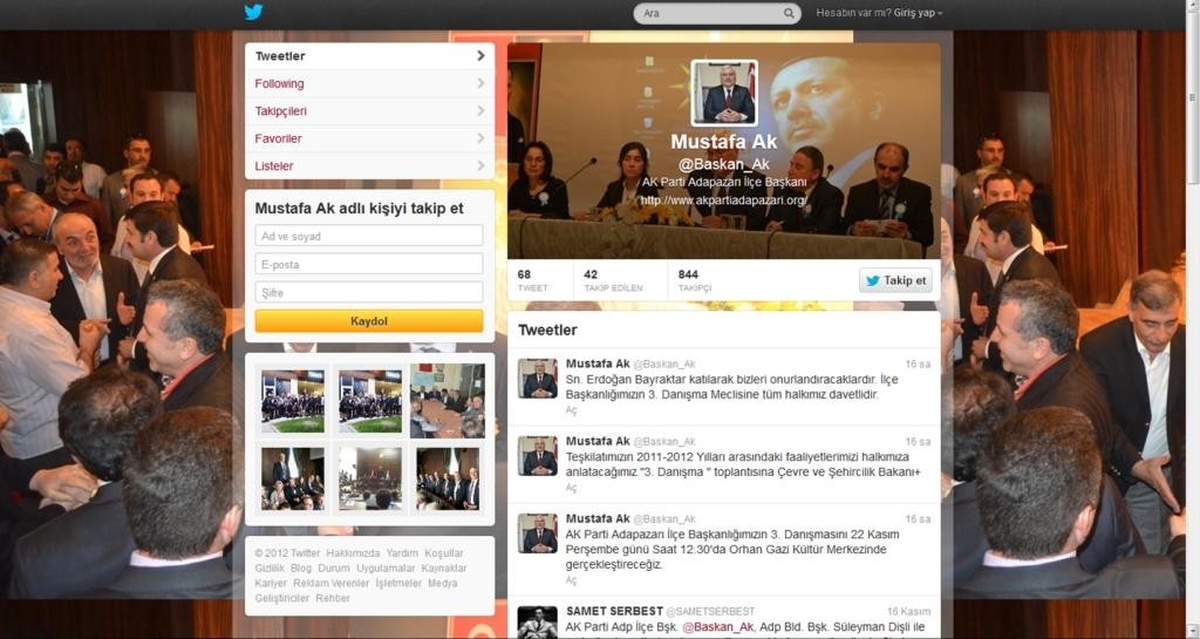Open the Koşullar footer link
Viewport: 1200px width, 639px height.
pyautogui.click(x=444, y=553)
